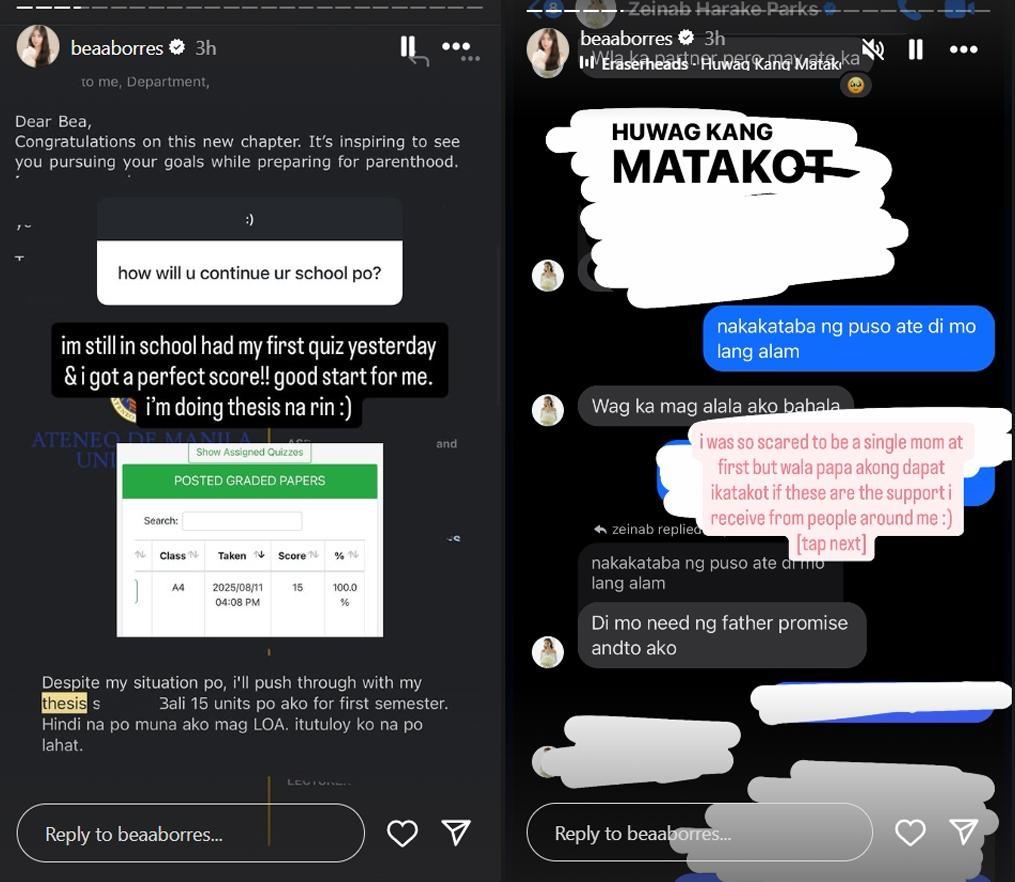Sort graded papers by Score column

click(x=297, y=555)
